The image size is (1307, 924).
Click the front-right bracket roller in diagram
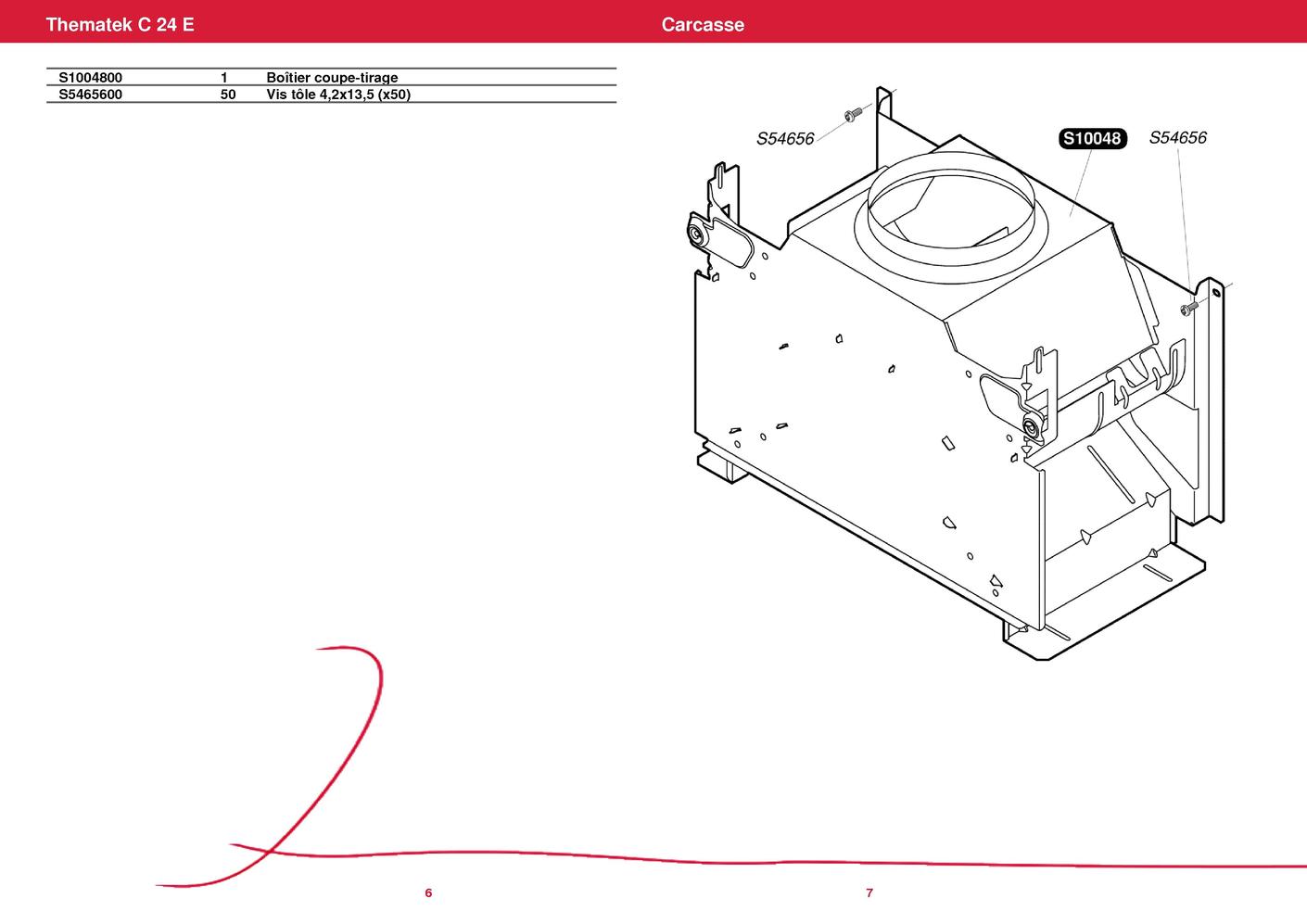pos(1031,427)
